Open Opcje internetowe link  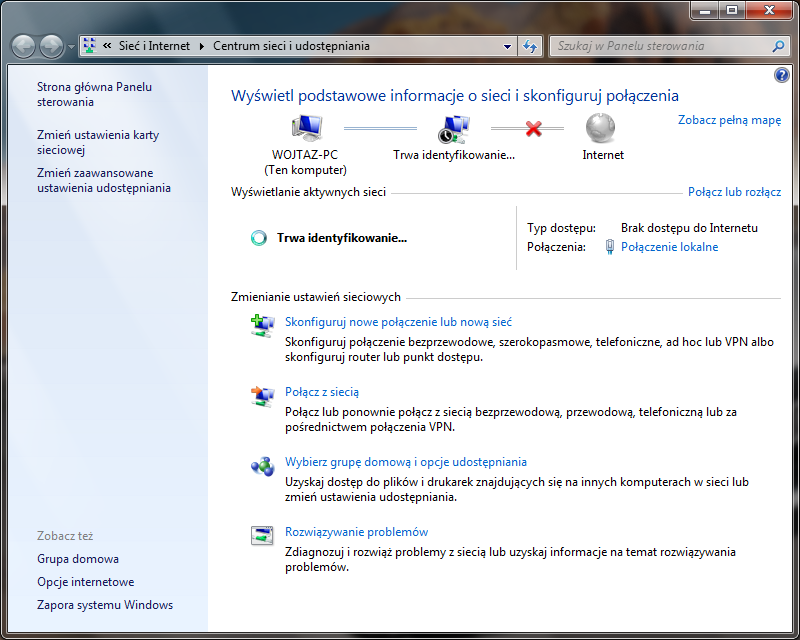(x=85, y=582)
